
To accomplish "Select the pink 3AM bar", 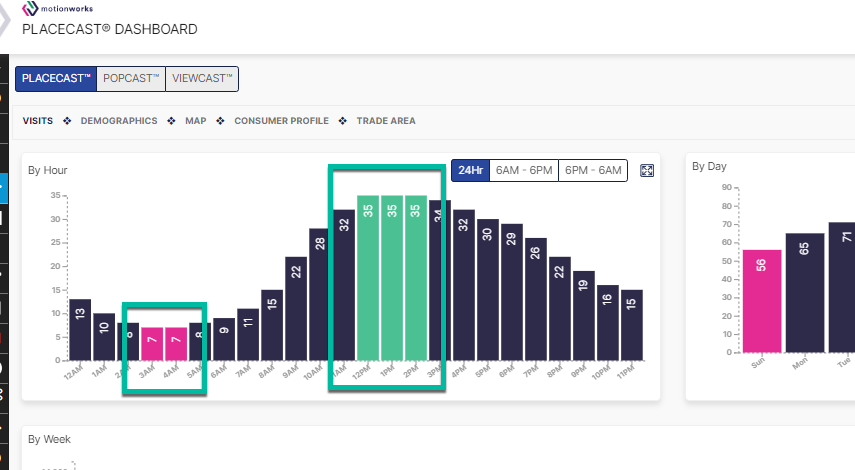I will click(152, 344).
